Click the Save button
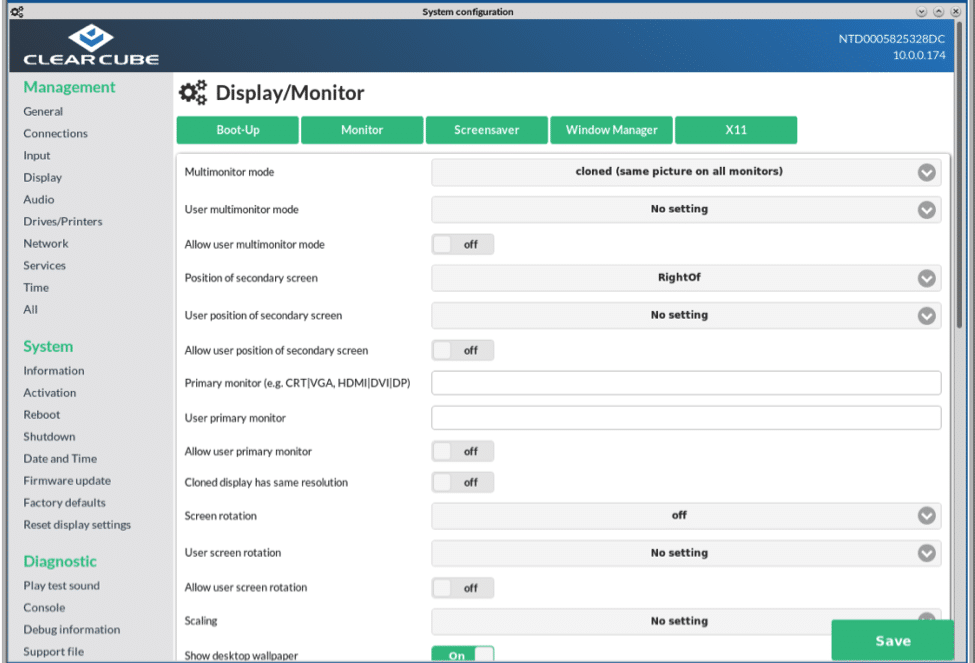The width and height of the screenshot is (975, 663). [892, 640]
